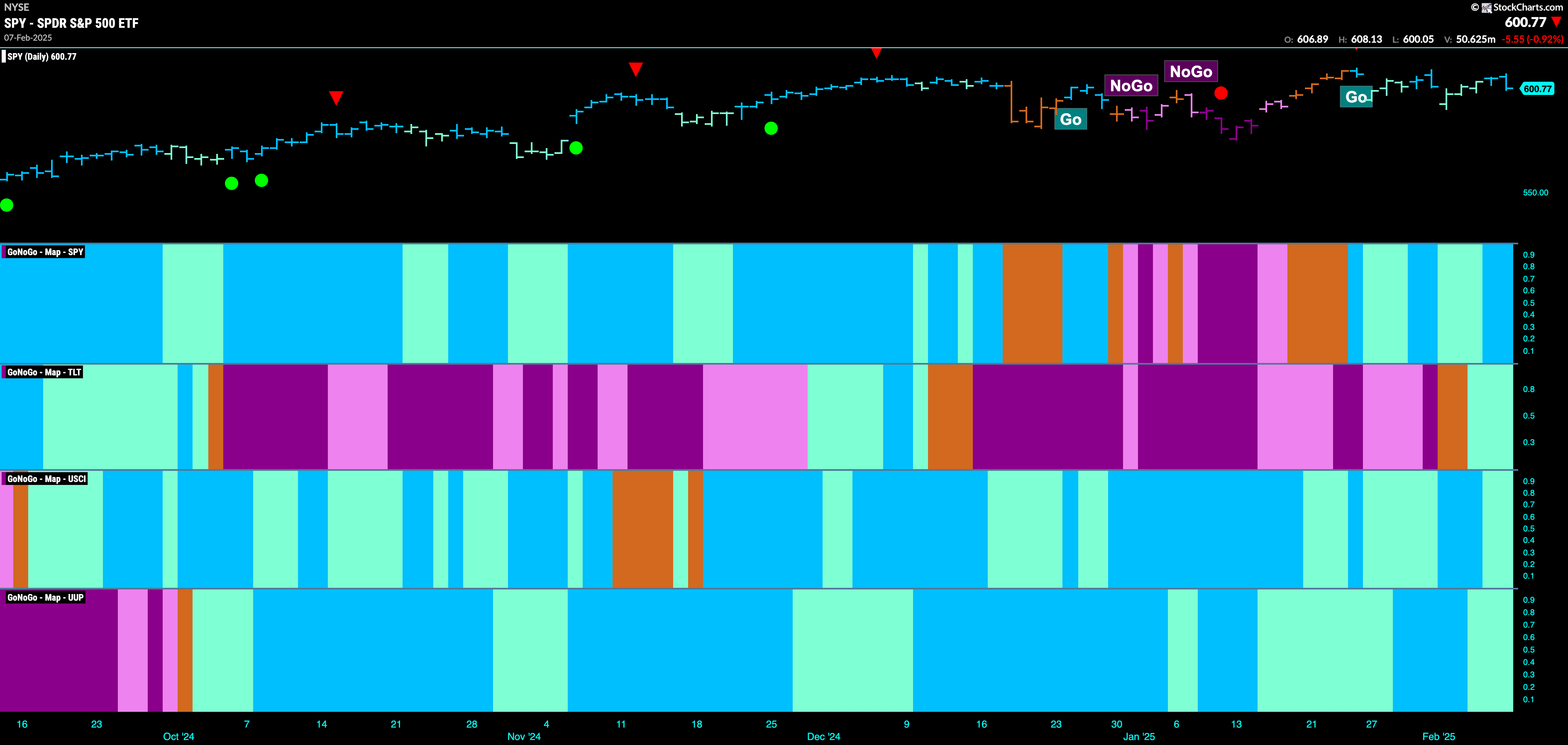Click the 'GoNoGo - Map - TLT' panel label

[44, 372]
